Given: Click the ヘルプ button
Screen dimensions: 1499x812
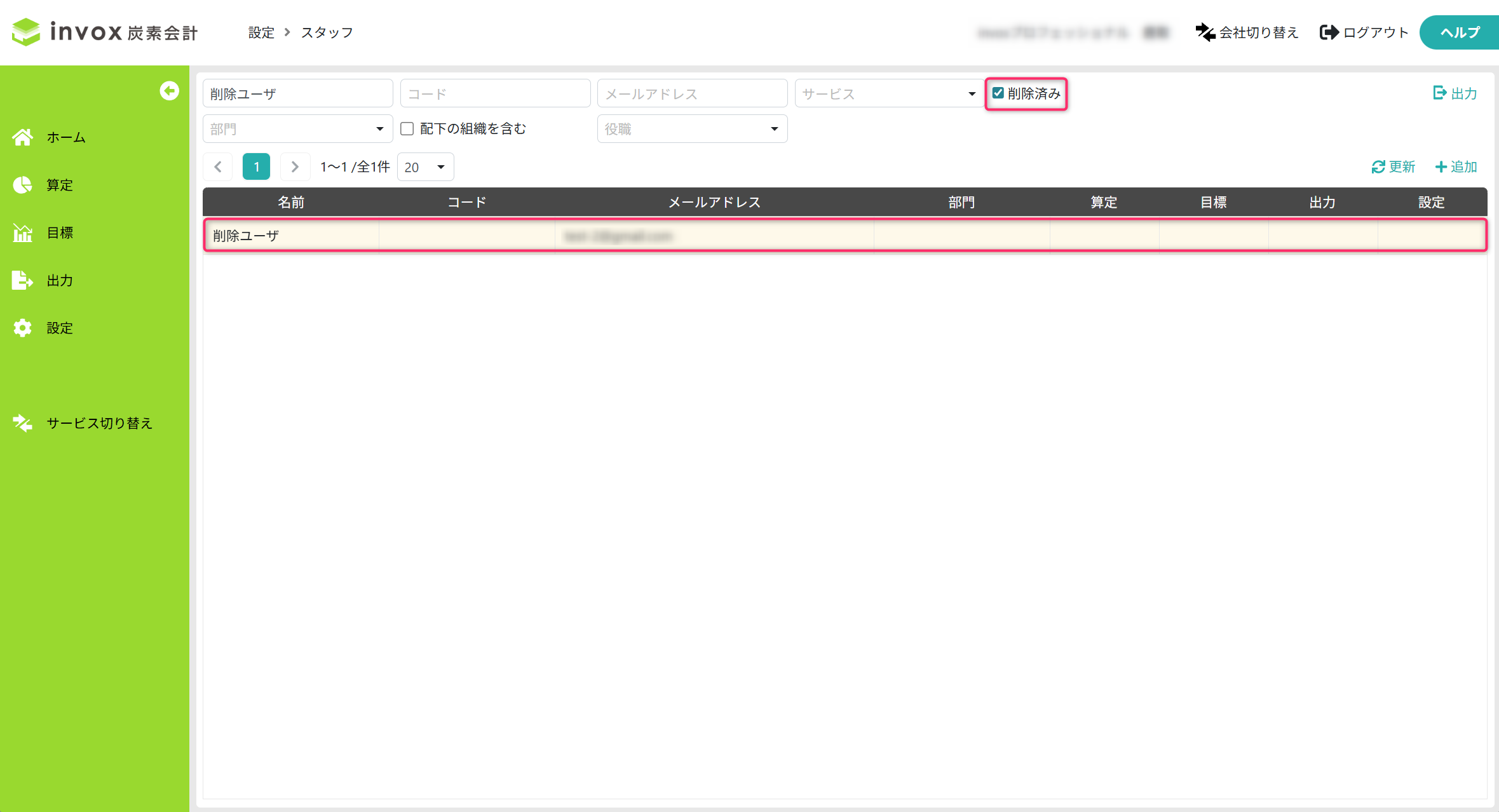Looking at the screenshot, I should pos(1459,32).
